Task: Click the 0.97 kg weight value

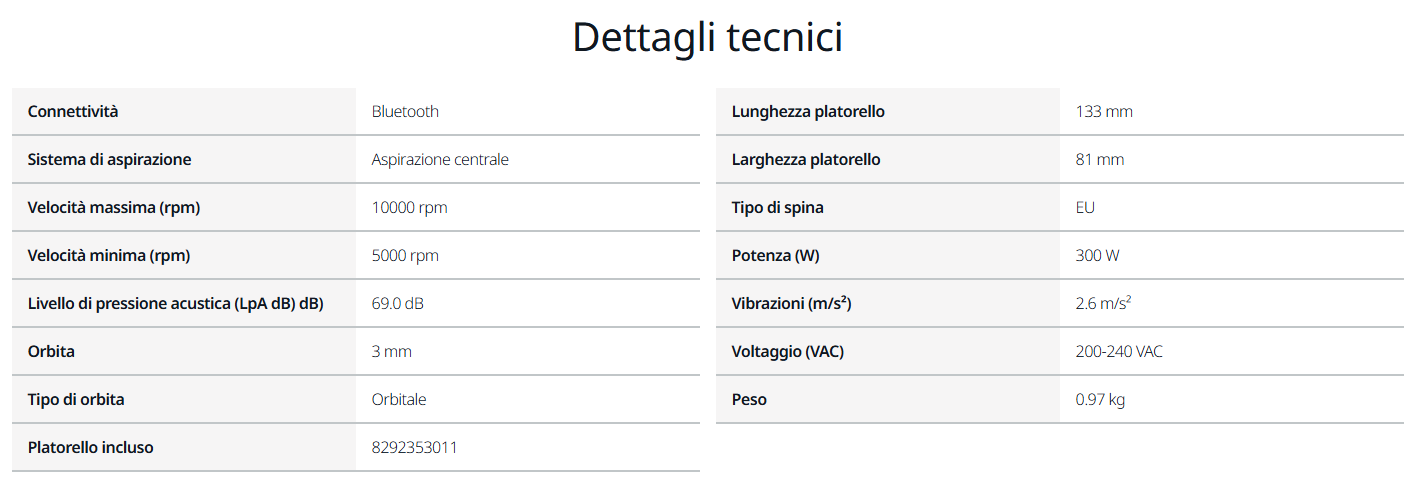Action: [1100, 400]
